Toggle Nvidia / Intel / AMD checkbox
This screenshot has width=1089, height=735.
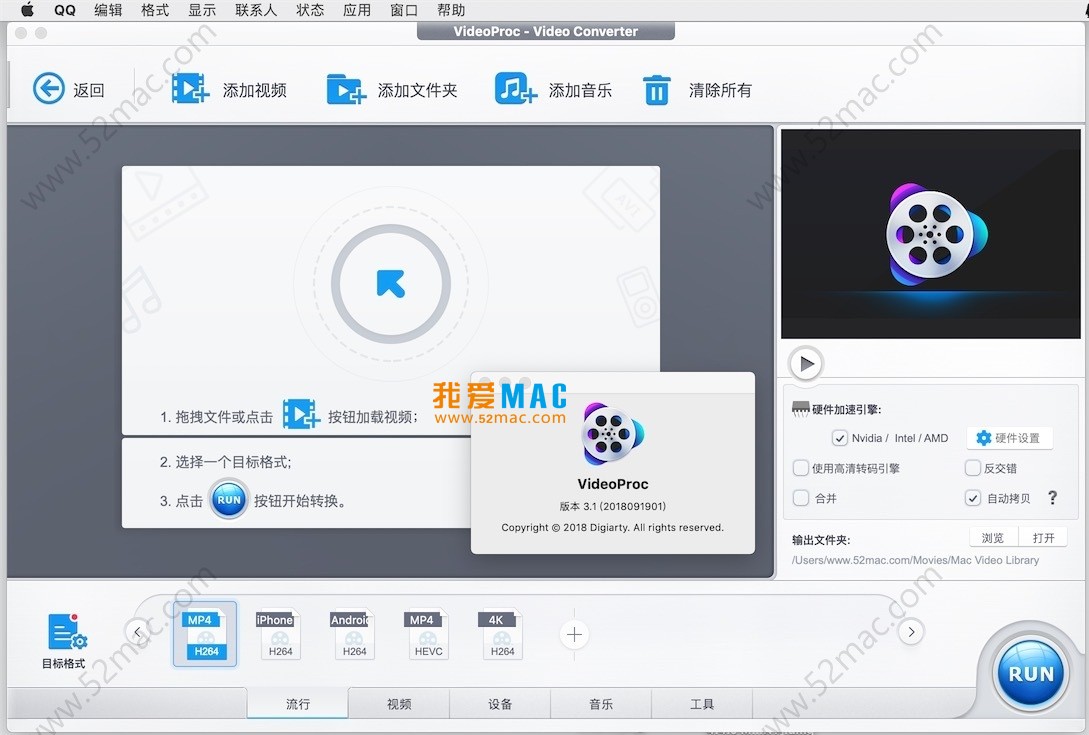[x=840, y=438]
